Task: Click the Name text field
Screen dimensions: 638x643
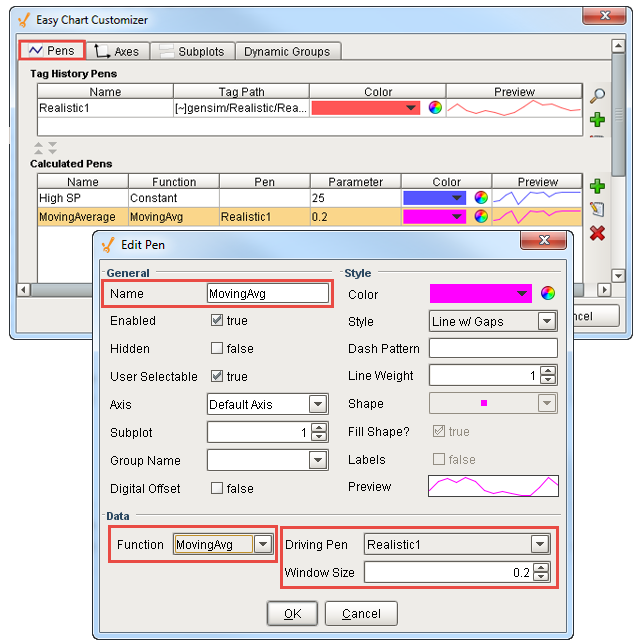Action: pyautogui.click(x=267, y=293)
